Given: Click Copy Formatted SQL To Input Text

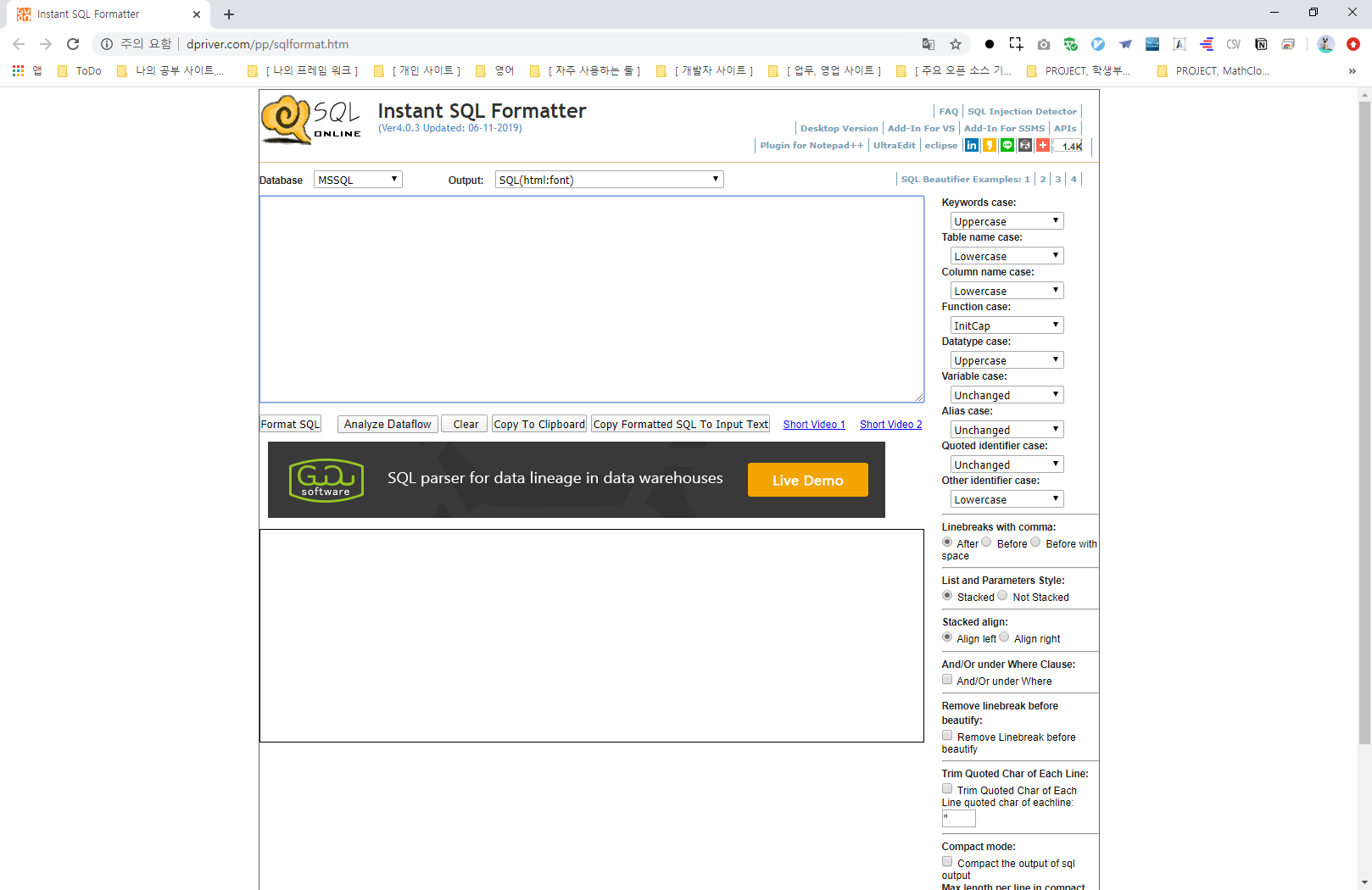Looking at the screenshot, I should 681,424.
